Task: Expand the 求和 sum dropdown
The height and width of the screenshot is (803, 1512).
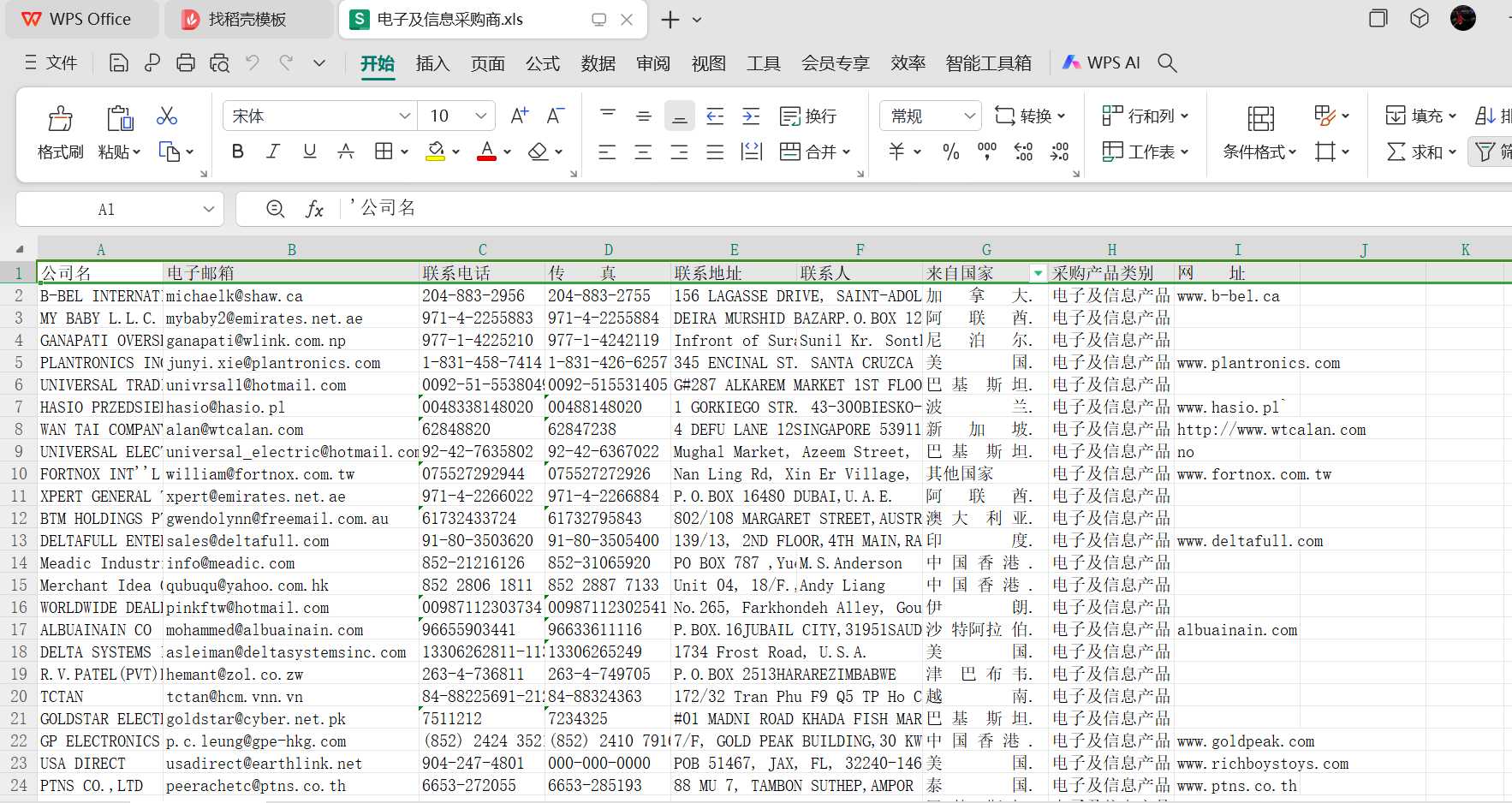Action: coord(1450,152)
